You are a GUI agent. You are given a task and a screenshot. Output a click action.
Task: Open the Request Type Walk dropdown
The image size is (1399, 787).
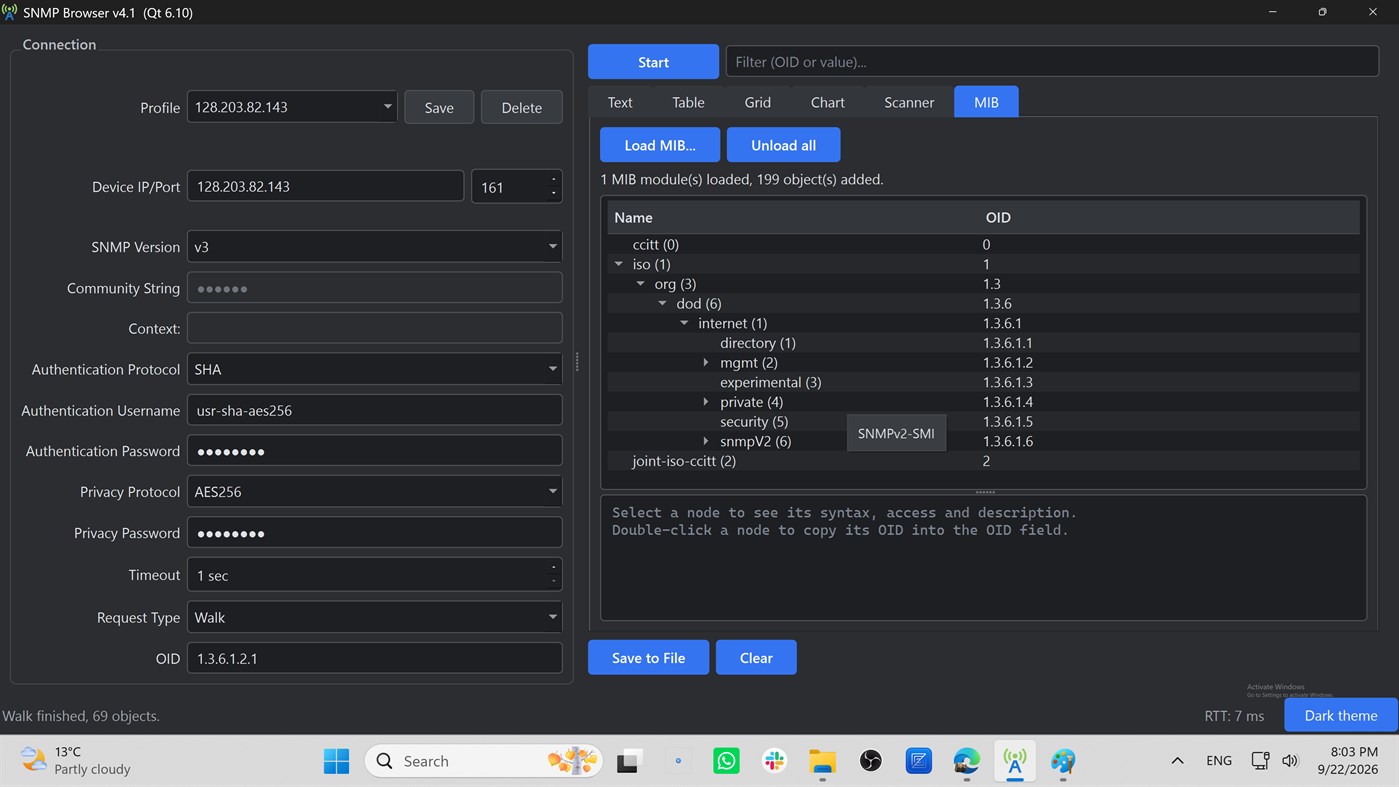pos(374,617)
